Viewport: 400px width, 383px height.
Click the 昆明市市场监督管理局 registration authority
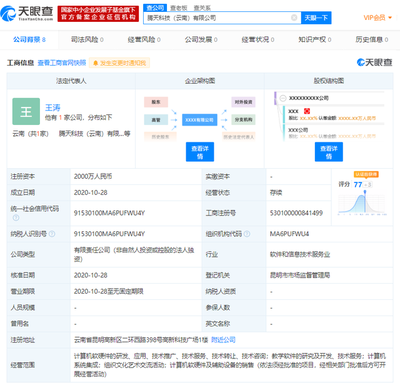click(x=300, y=275)
